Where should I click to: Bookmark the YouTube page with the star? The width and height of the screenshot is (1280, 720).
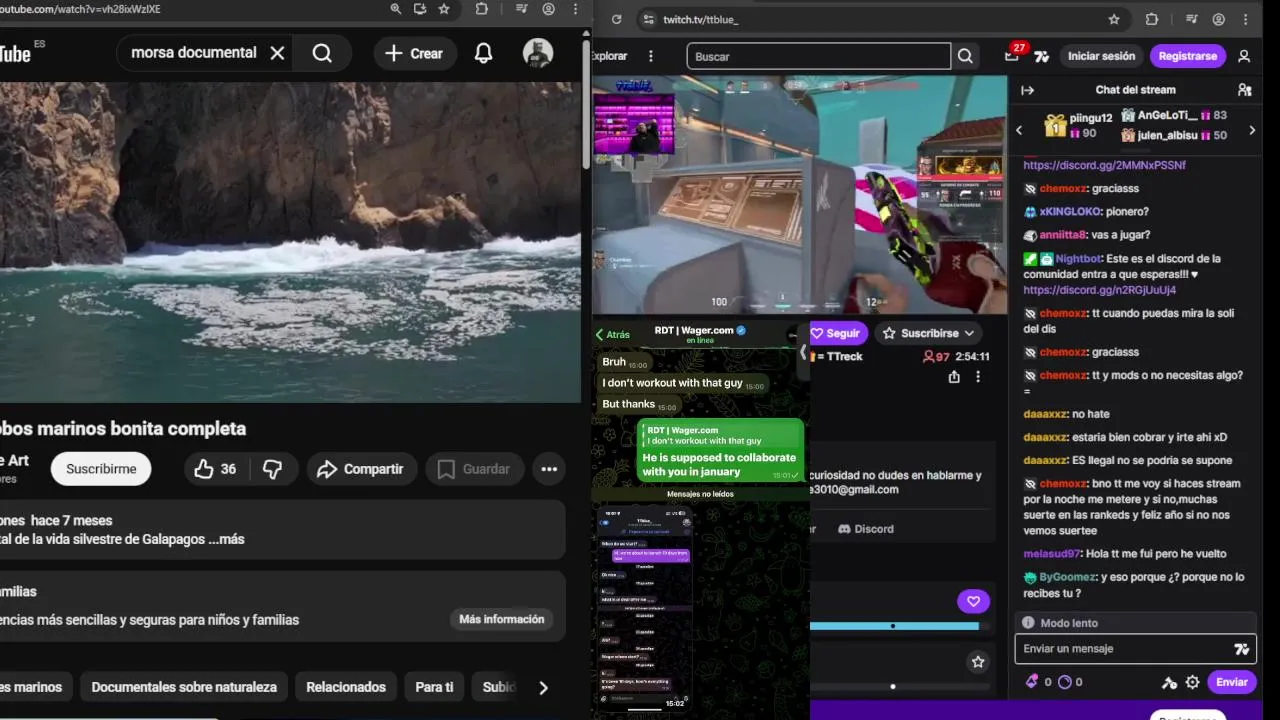click(444, 9)
